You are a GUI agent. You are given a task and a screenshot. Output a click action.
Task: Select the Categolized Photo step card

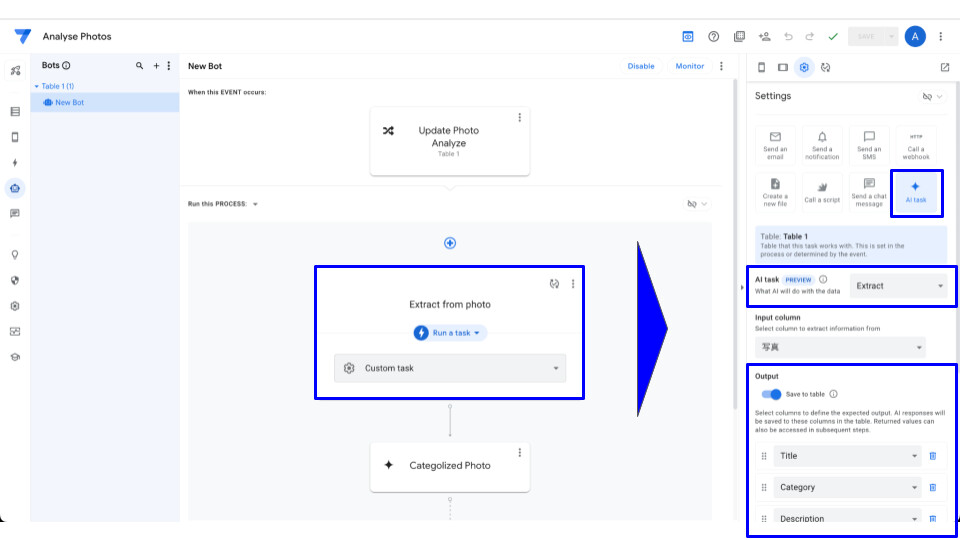tap(449, 466)
